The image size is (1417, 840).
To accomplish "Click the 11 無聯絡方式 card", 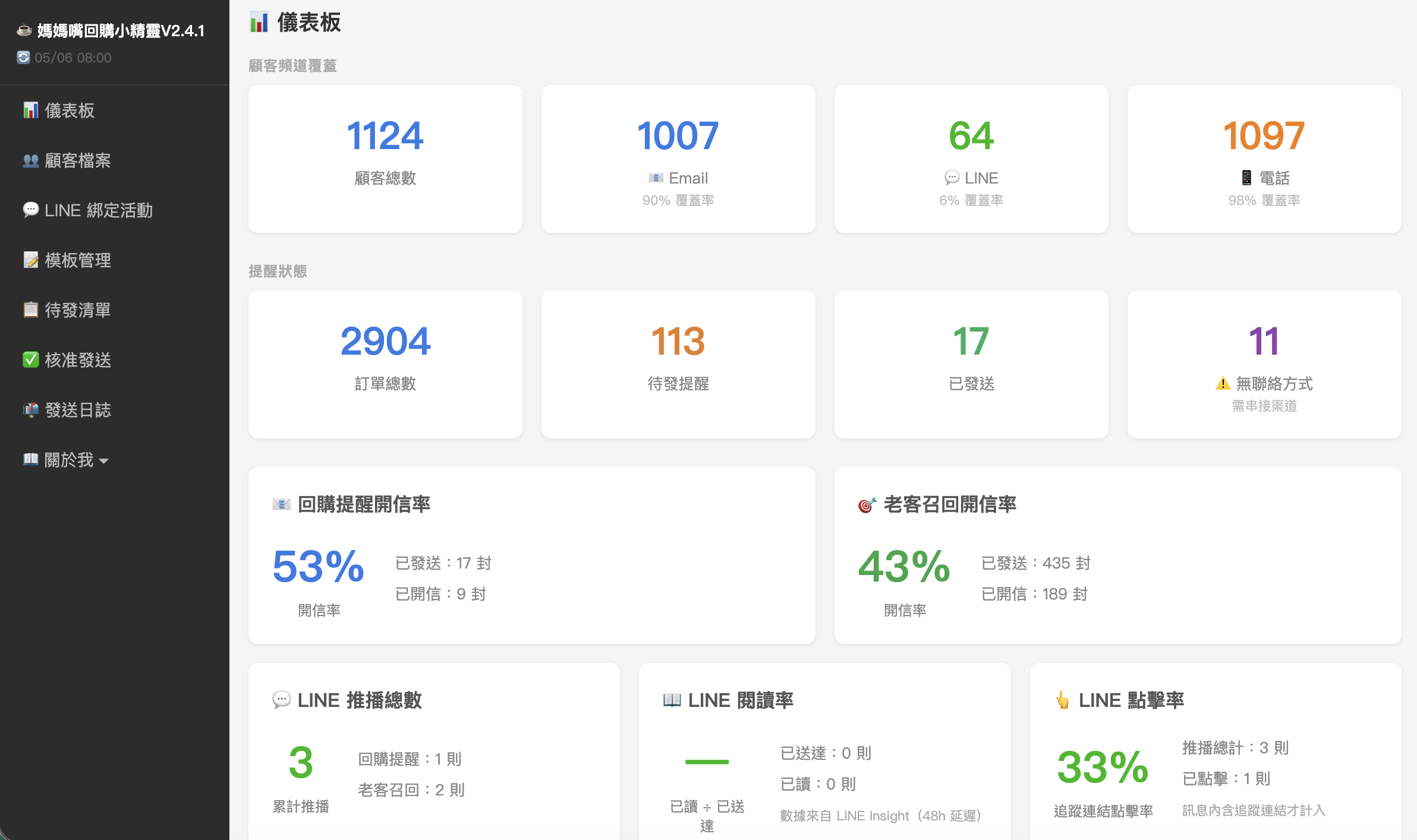I will tap(1264, 364).
